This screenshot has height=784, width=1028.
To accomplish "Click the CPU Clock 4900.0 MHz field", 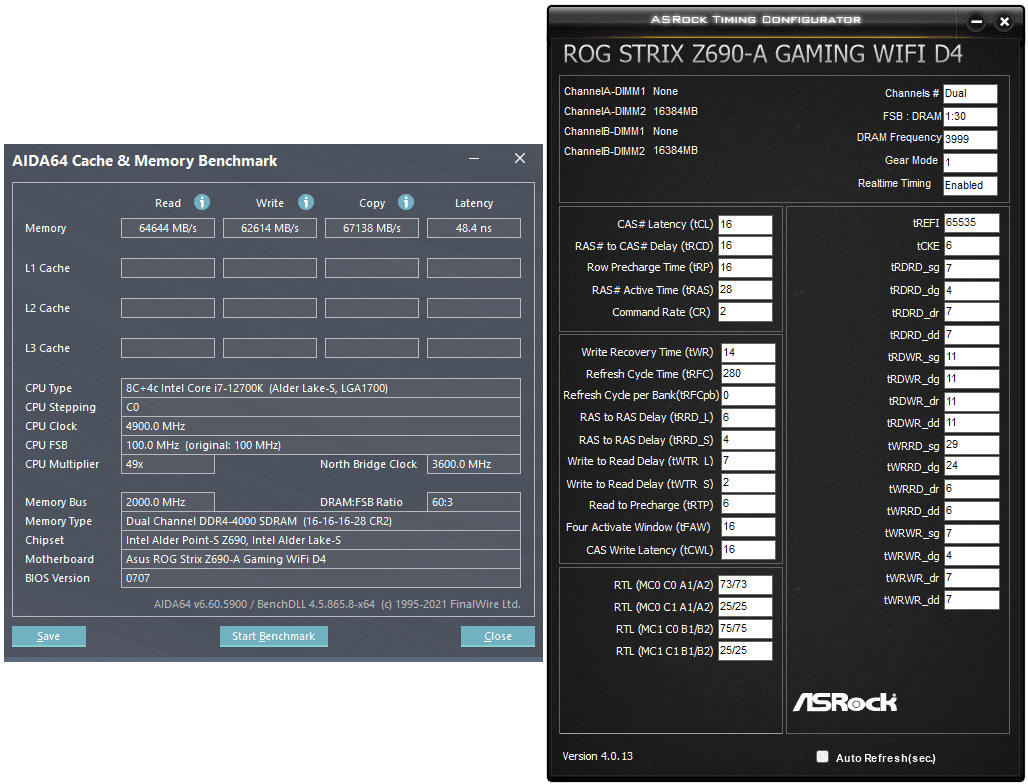I will pyautogui.click(x=321, y=426).
